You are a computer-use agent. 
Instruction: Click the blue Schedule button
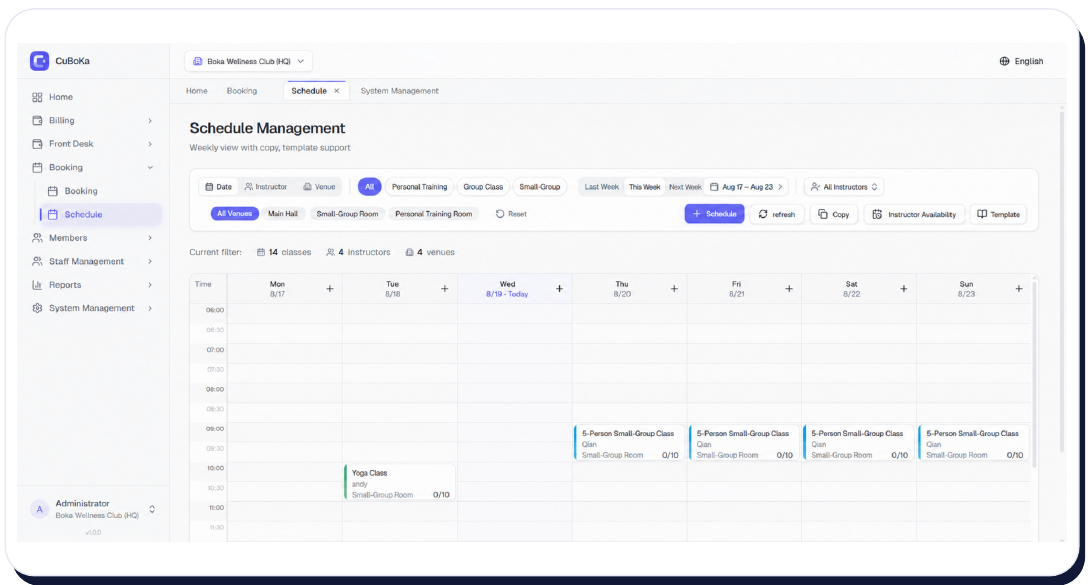click(x=714, y=214)
